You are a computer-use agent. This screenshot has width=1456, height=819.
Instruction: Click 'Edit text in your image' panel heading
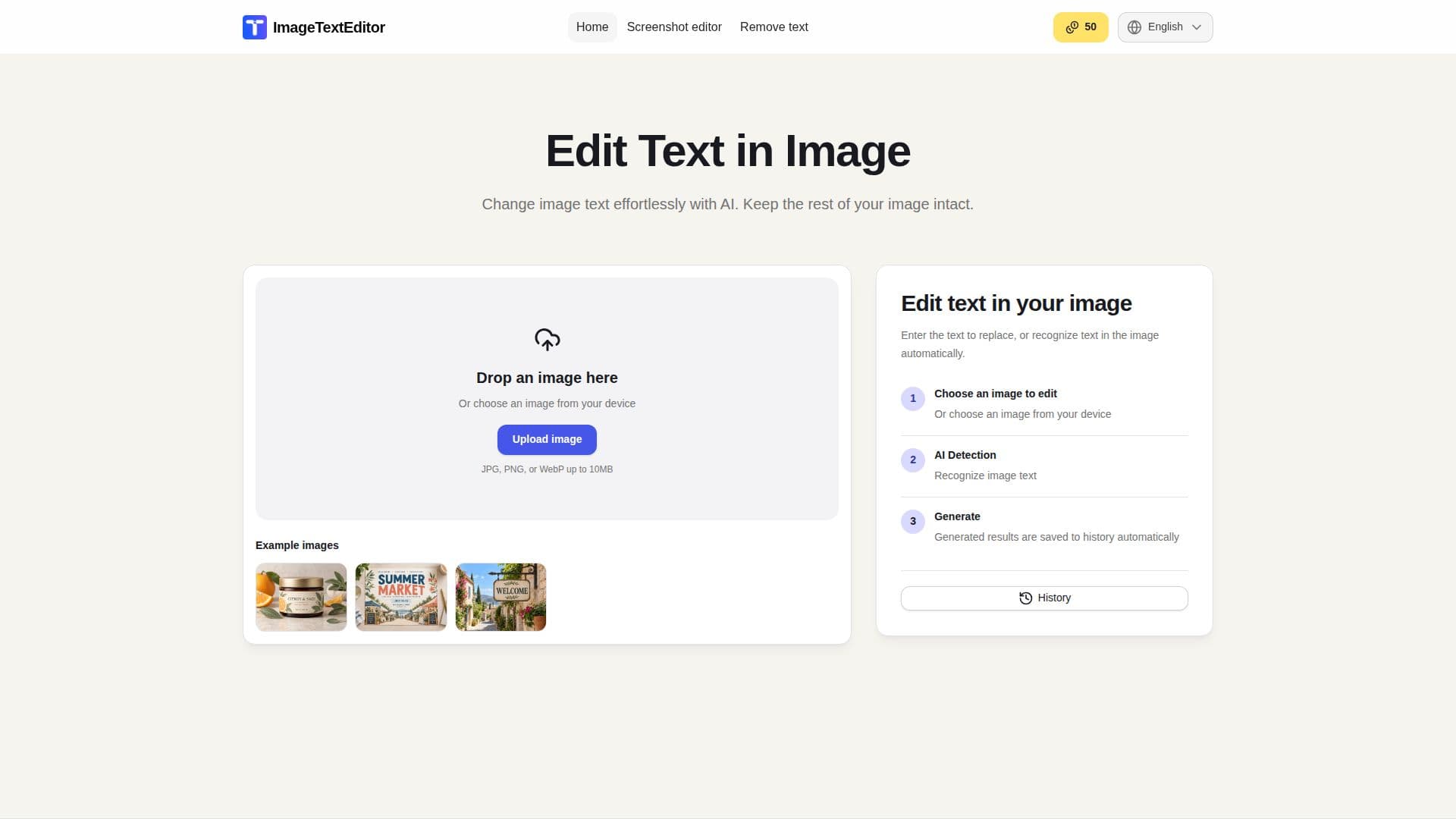coord(1016,303)
